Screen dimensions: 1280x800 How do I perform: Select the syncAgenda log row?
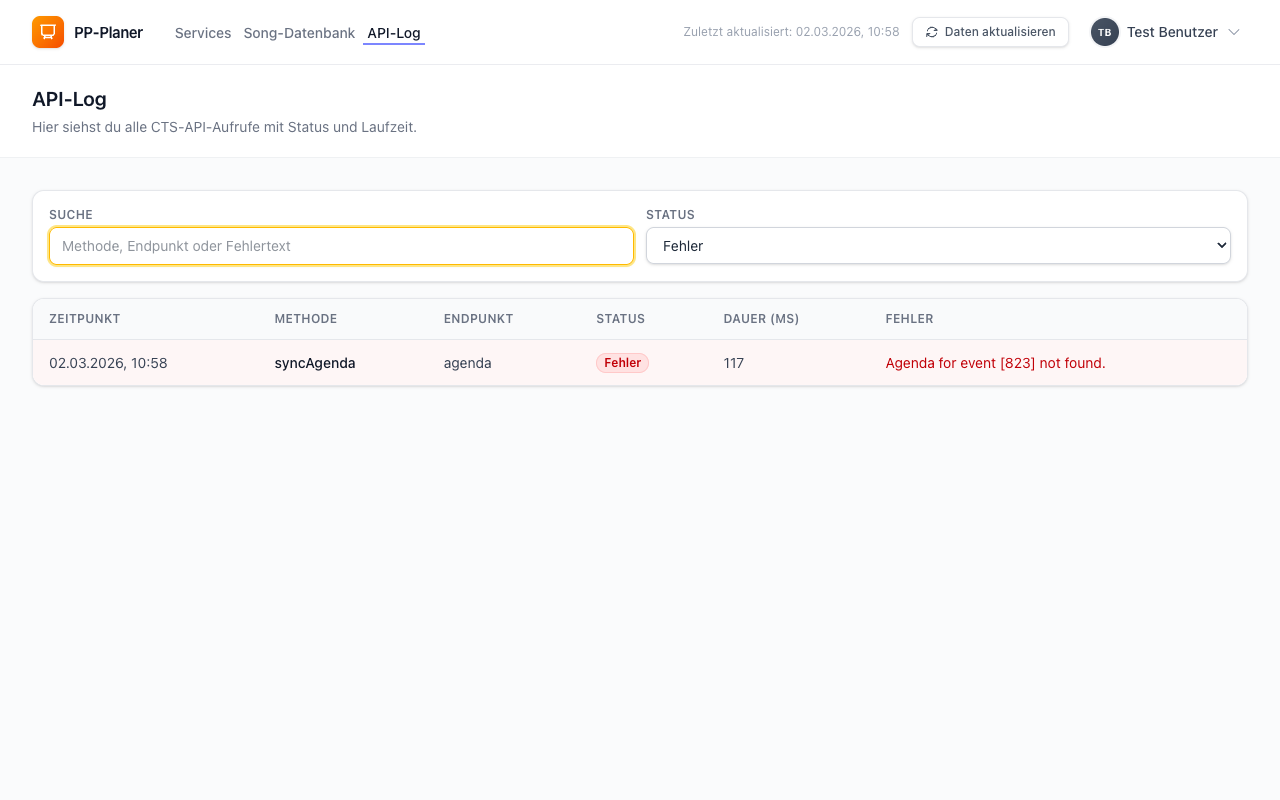[x=315, y=363]
